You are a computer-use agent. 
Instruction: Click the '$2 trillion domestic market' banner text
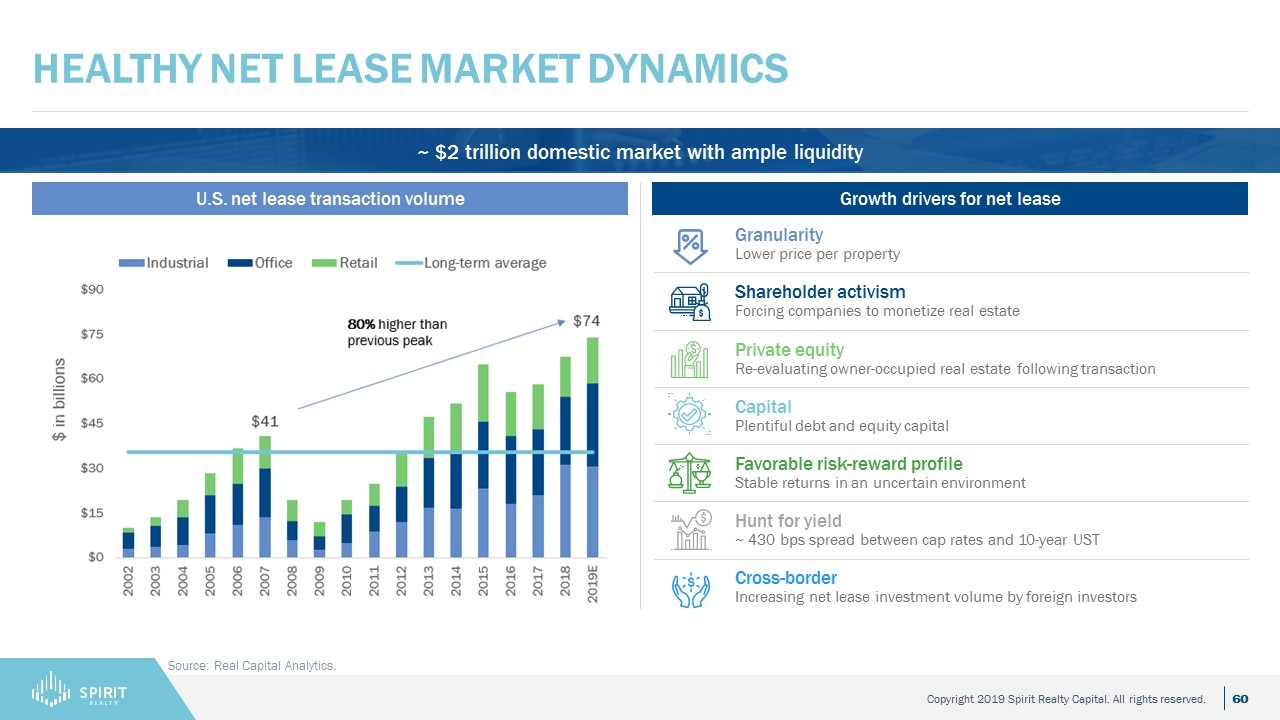point(640,152)
